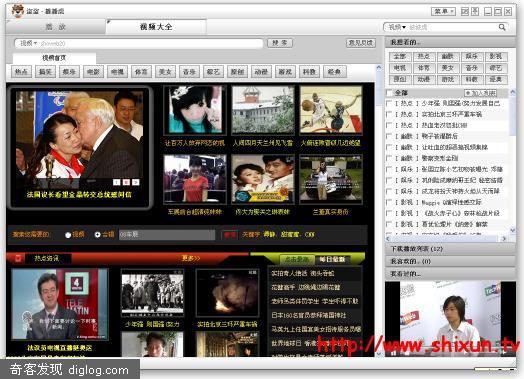The width and height of the screenshot is (524, 379).
Task: Click the red icon next to 热点资讯
Action: (18, 258)
